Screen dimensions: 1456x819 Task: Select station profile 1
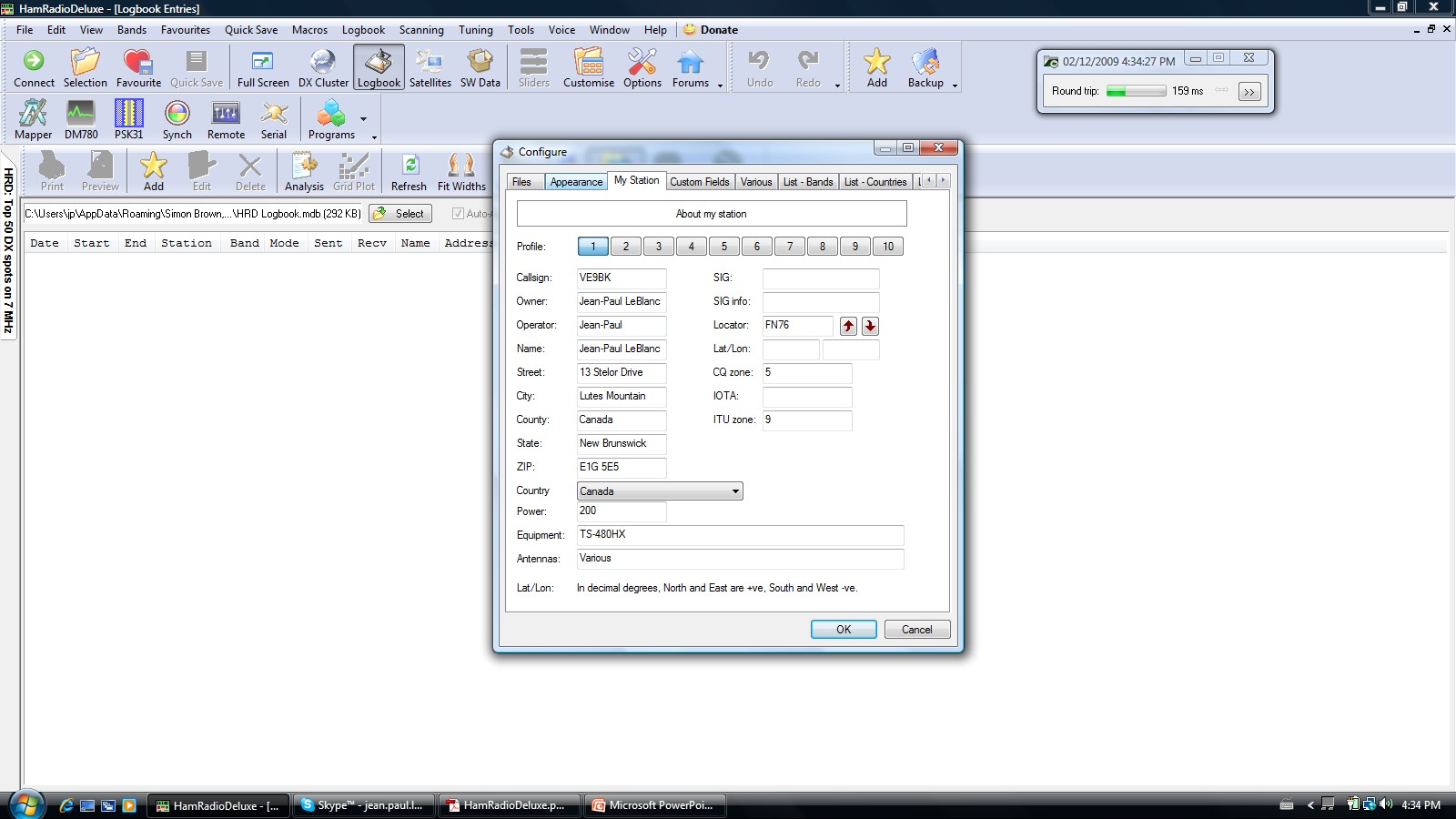coord(593,247)
